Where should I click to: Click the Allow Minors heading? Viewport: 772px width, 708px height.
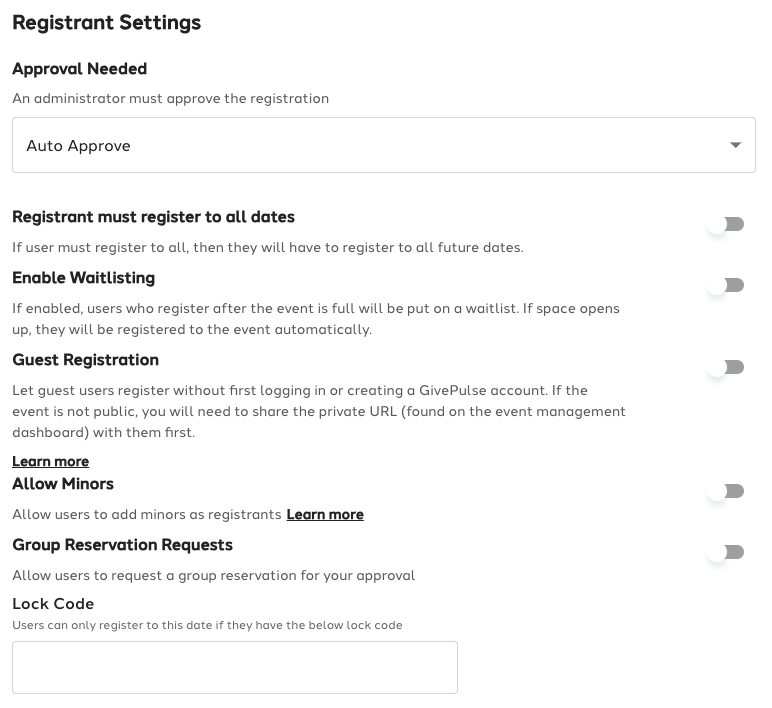click(x=63, y=484)
